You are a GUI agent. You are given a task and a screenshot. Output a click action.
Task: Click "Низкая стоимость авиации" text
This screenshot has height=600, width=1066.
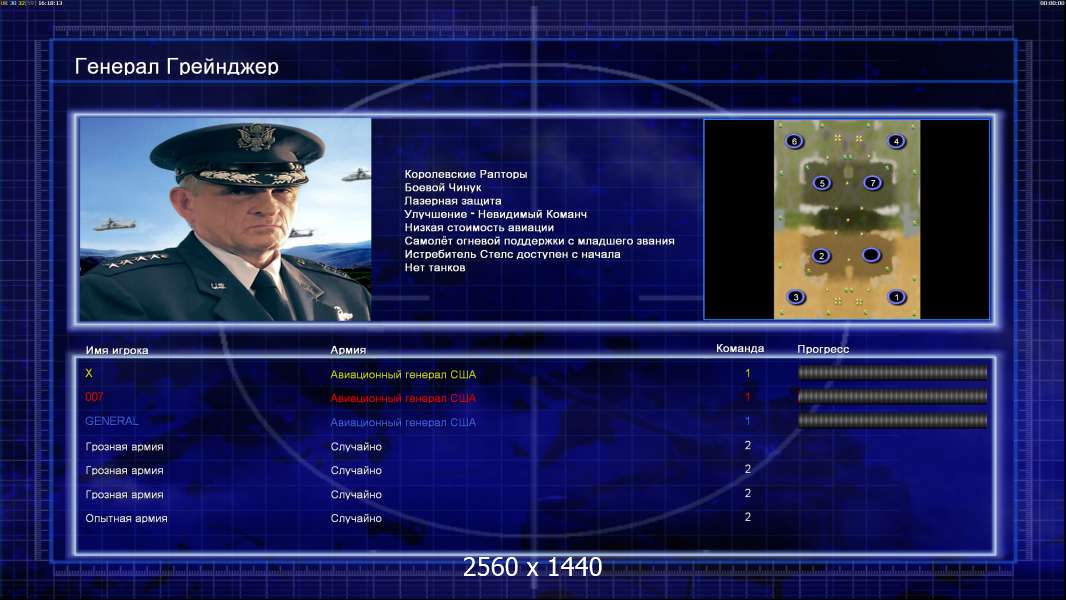[479, 228]
